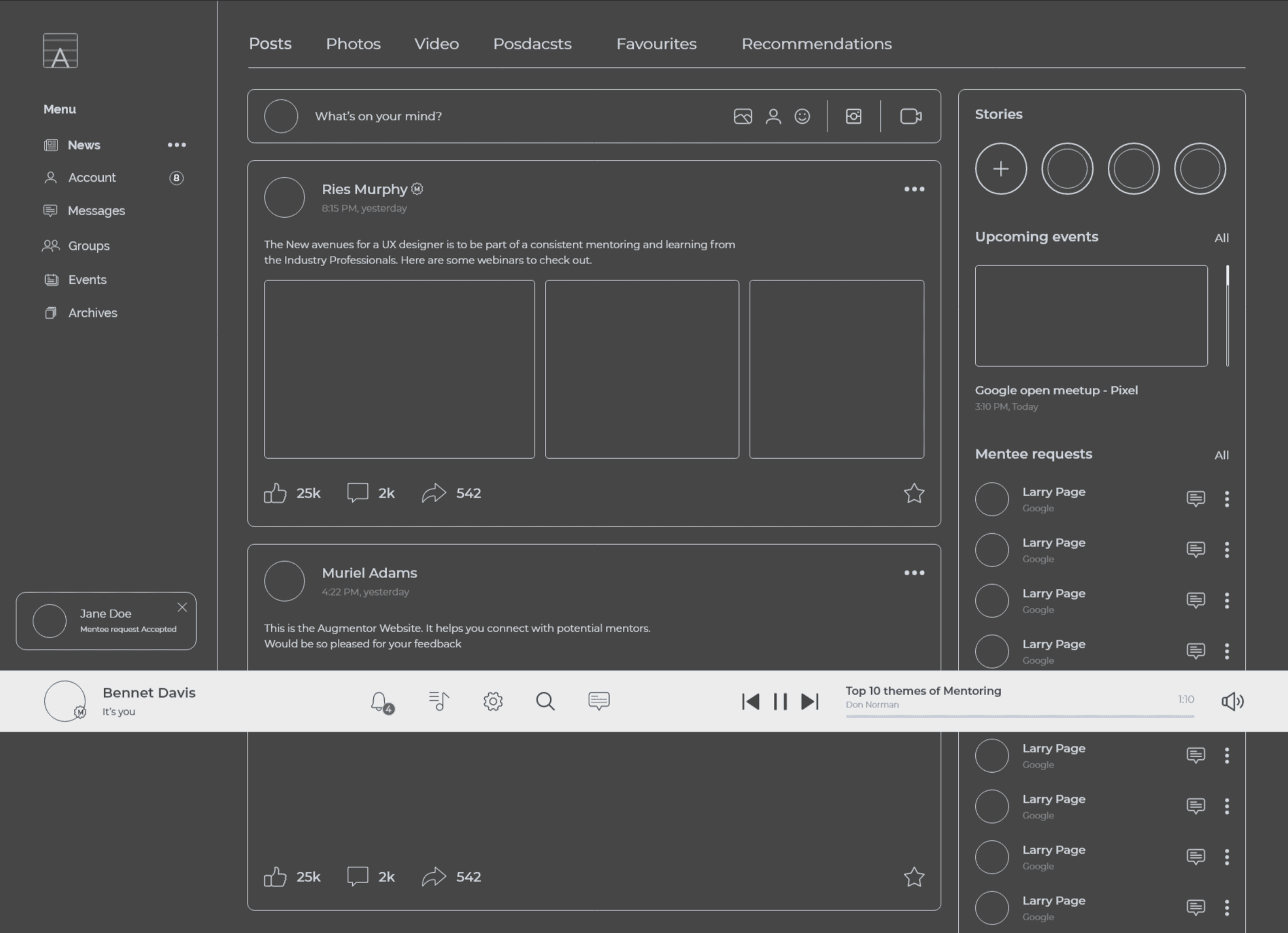This screenshot has width=1288, height=933.
Task: Open the music playlist icon
Action: coord(439,701)
